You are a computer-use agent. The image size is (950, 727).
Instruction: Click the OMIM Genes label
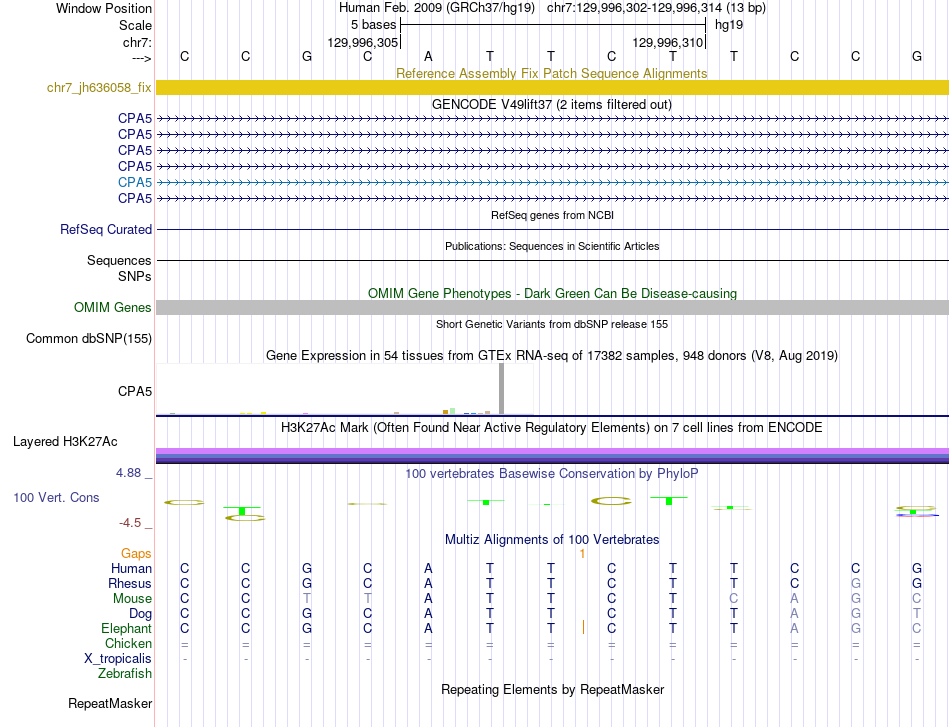112,307
